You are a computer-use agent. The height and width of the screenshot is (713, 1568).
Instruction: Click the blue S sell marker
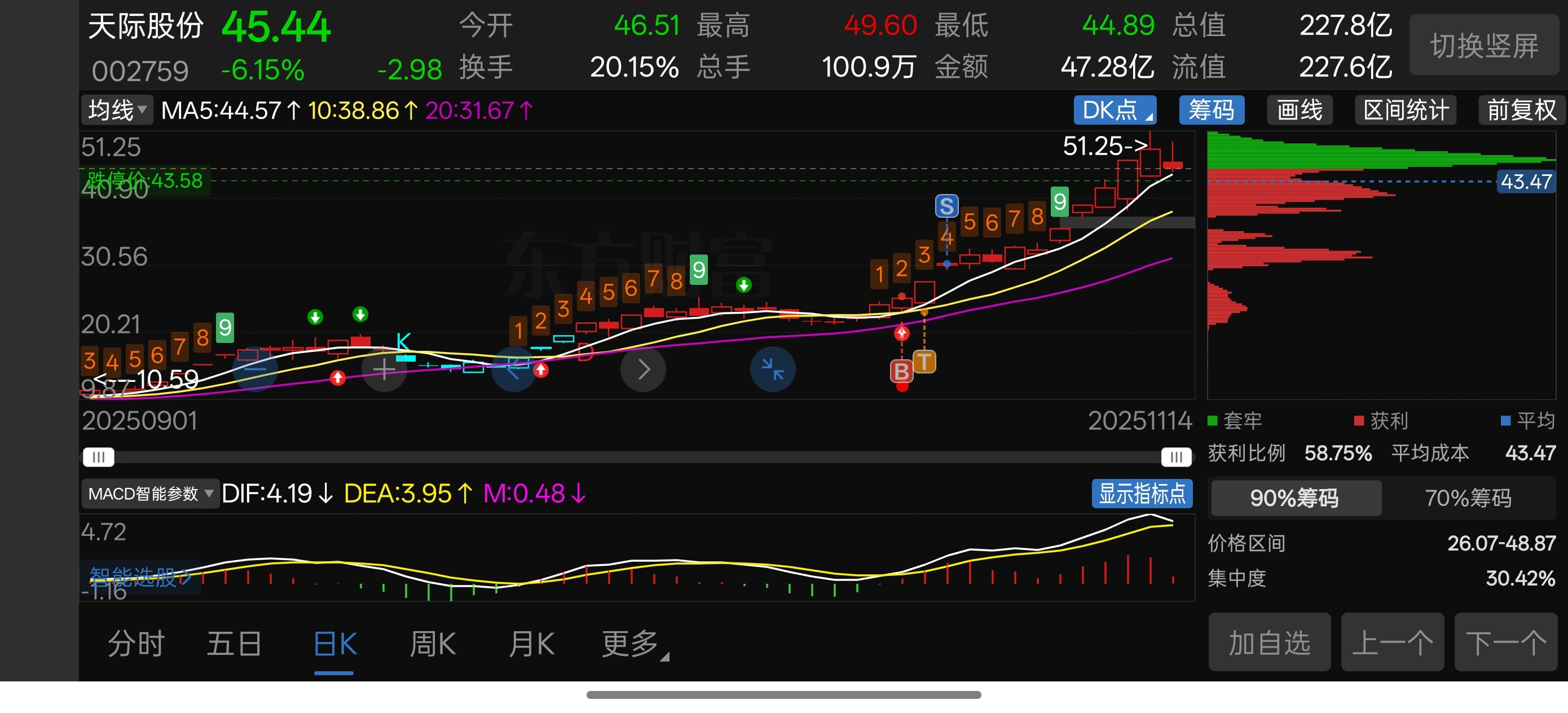(946, 206)
